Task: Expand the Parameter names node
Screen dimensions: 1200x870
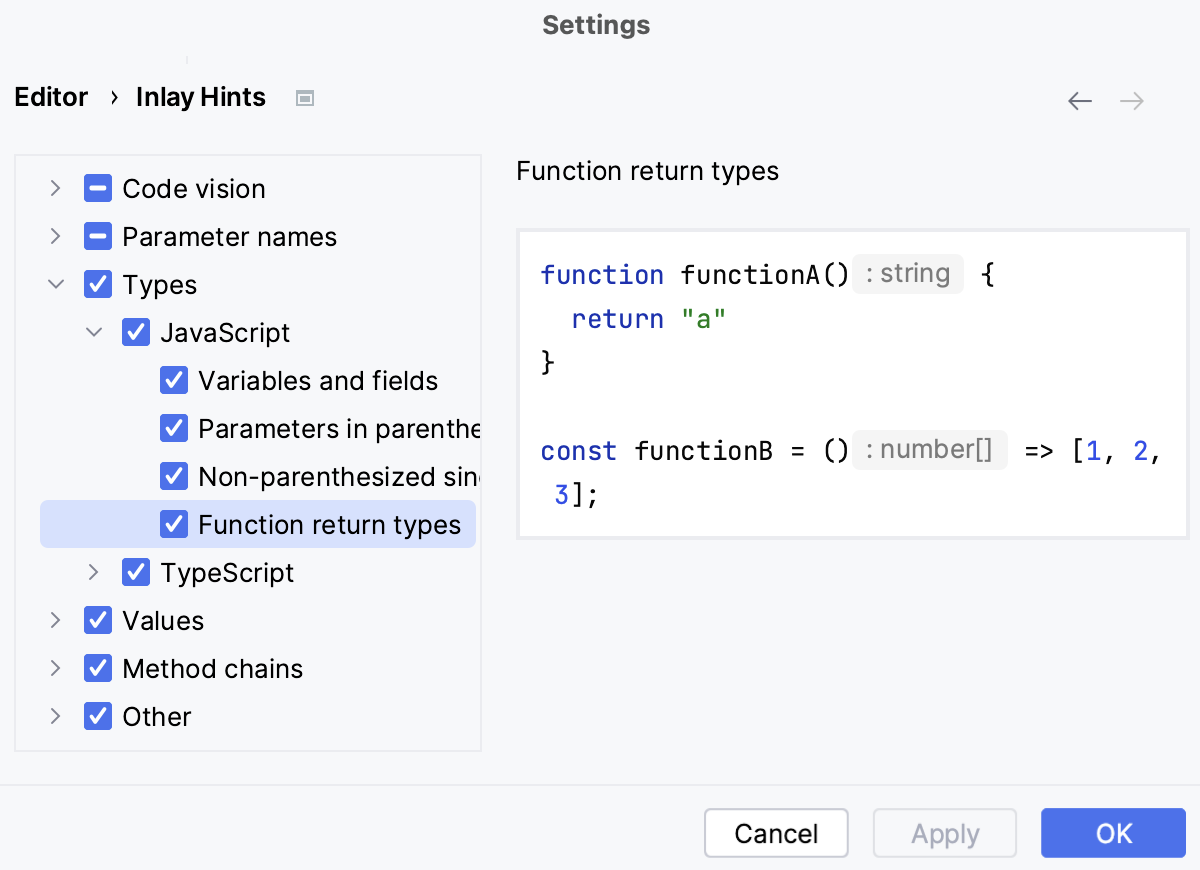Action: (56, 236)
